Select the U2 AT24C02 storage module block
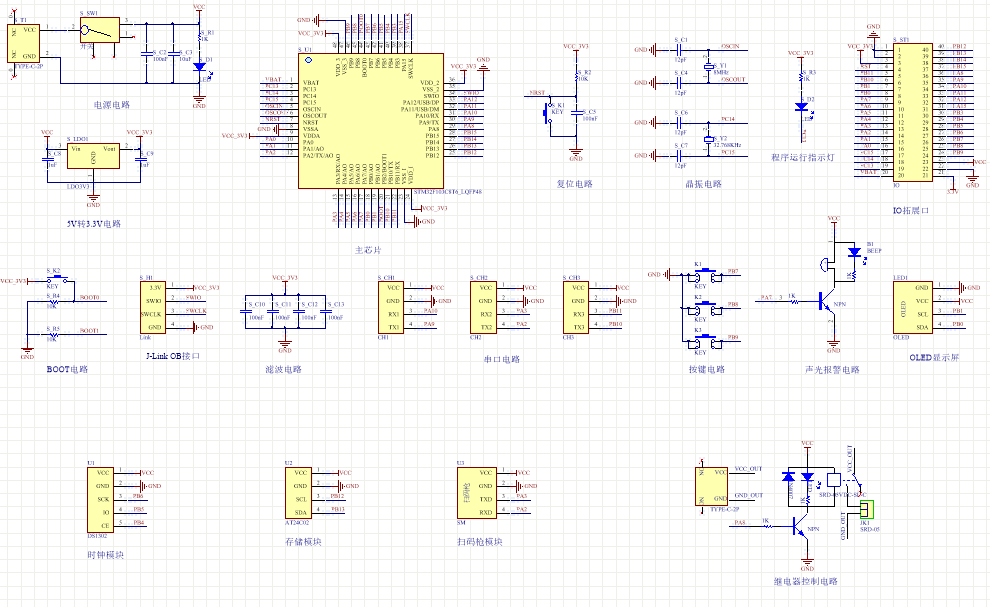The image size is (990, 607). pyautogui.click(x=298, y=493)
